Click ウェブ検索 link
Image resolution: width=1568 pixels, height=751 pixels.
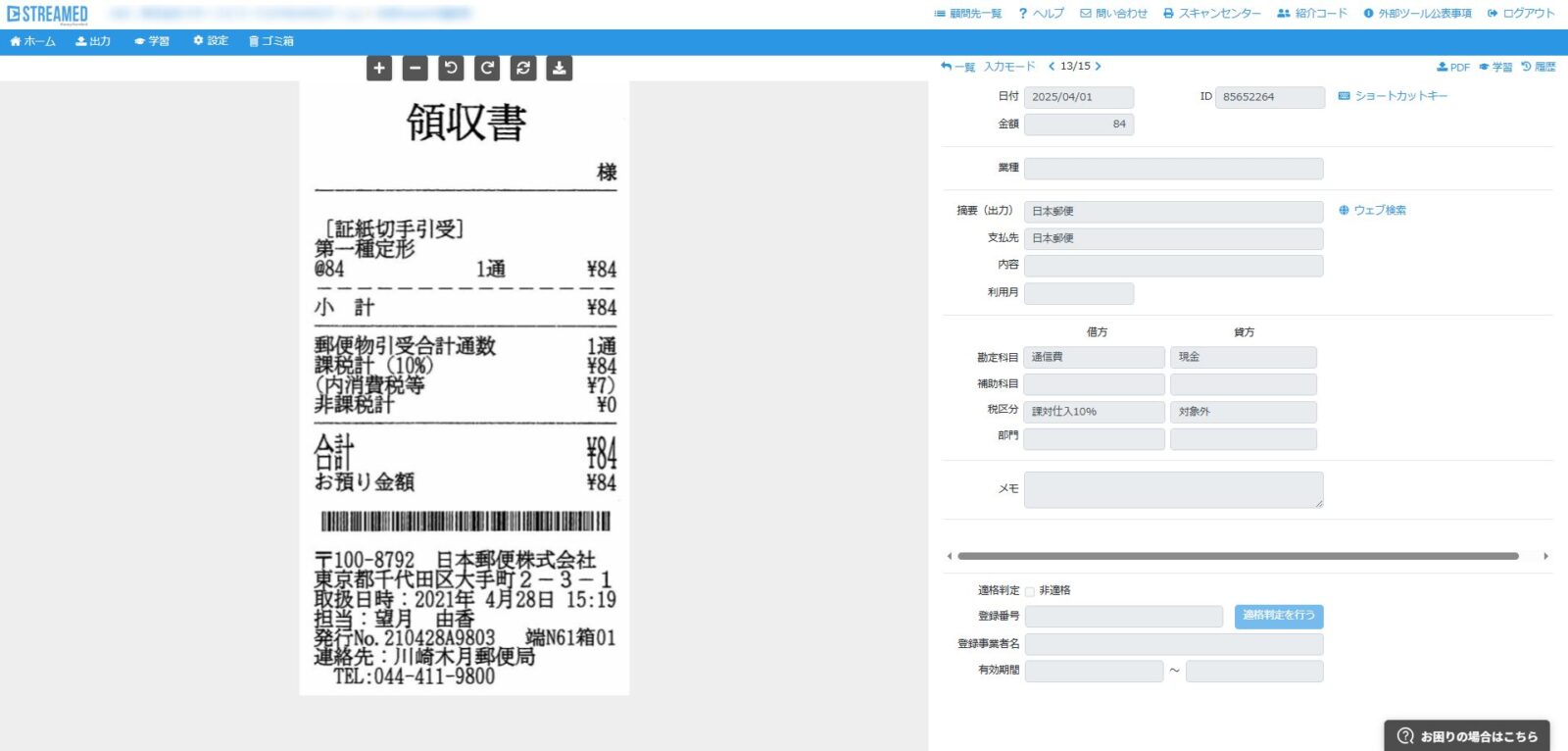pos(1372,210)
